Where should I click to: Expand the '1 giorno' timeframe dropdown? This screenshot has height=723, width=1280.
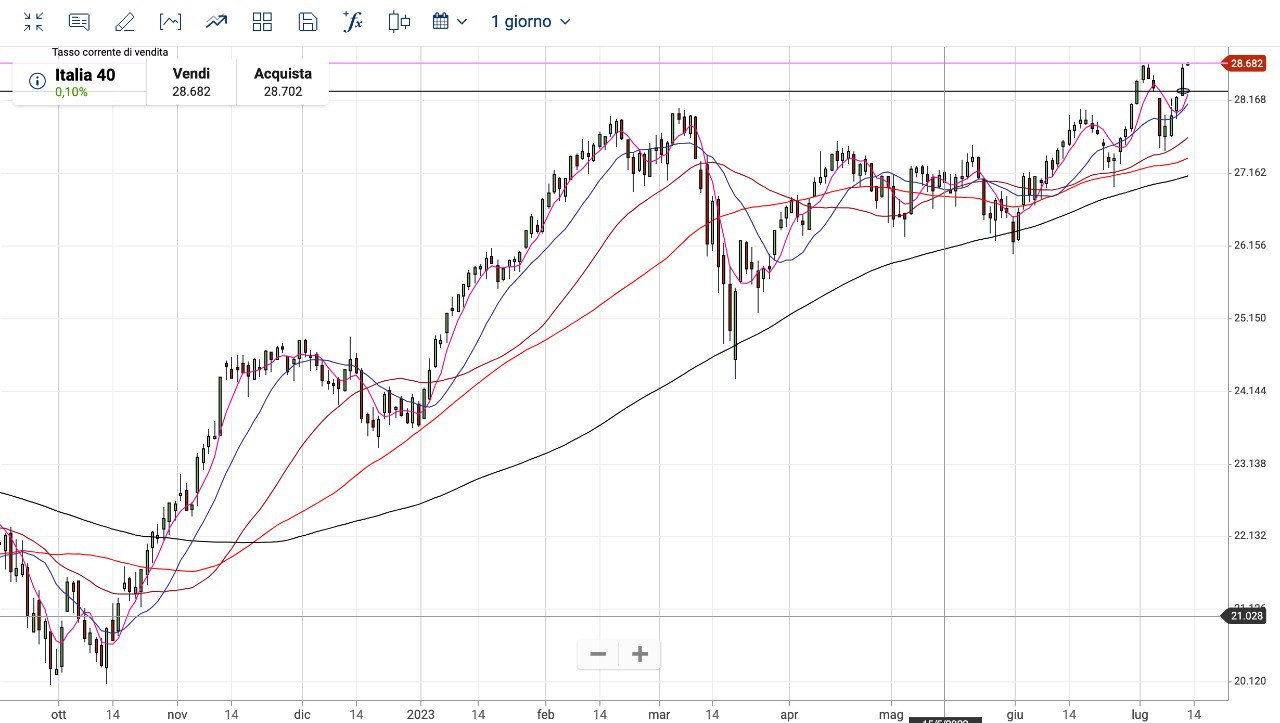(531, 22)
